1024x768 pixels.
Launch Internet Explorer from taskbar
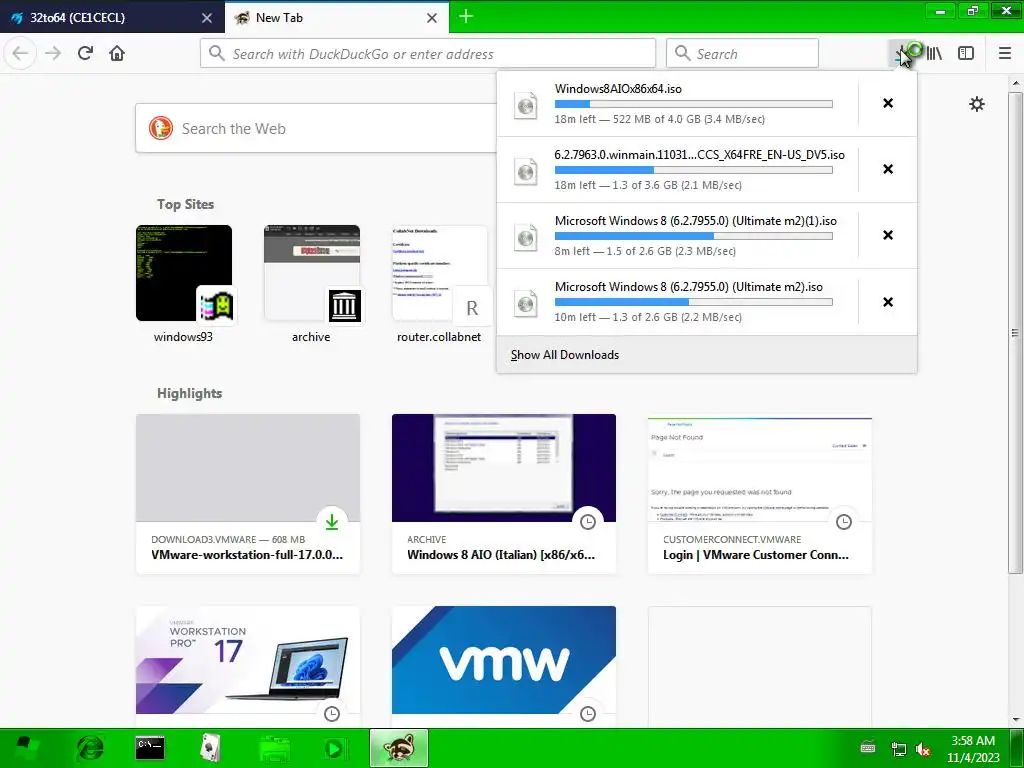tap(89, 748)
